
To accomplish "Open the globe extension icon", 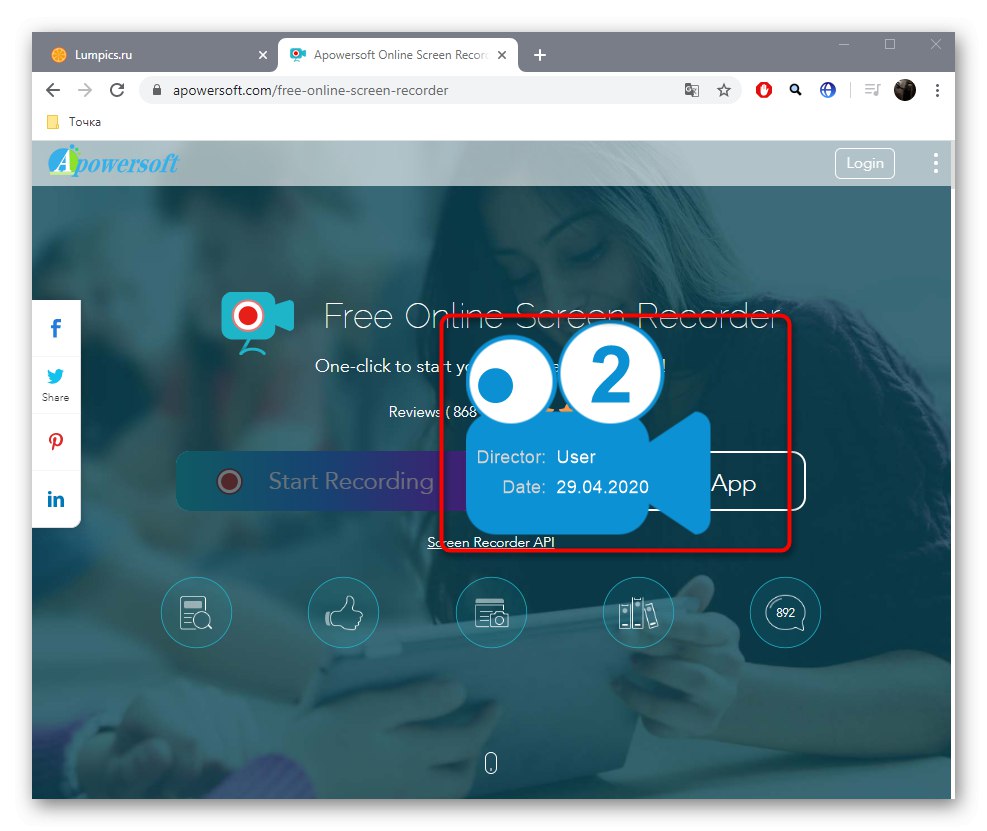I will click(828, 90).
